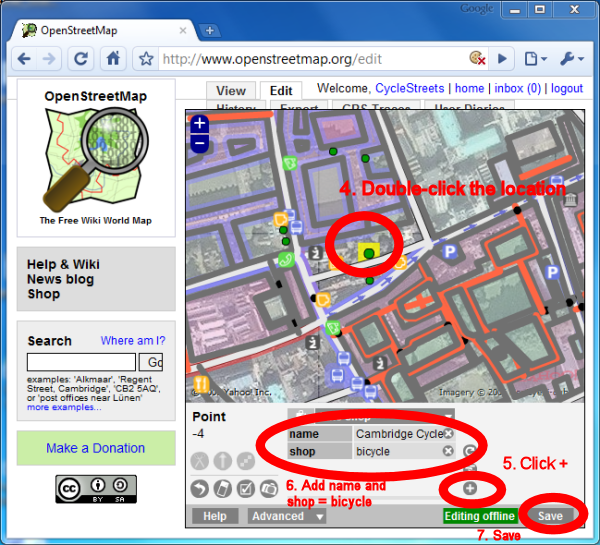Click the logout link
The image size is (600, 545).
tap(567, 88)
